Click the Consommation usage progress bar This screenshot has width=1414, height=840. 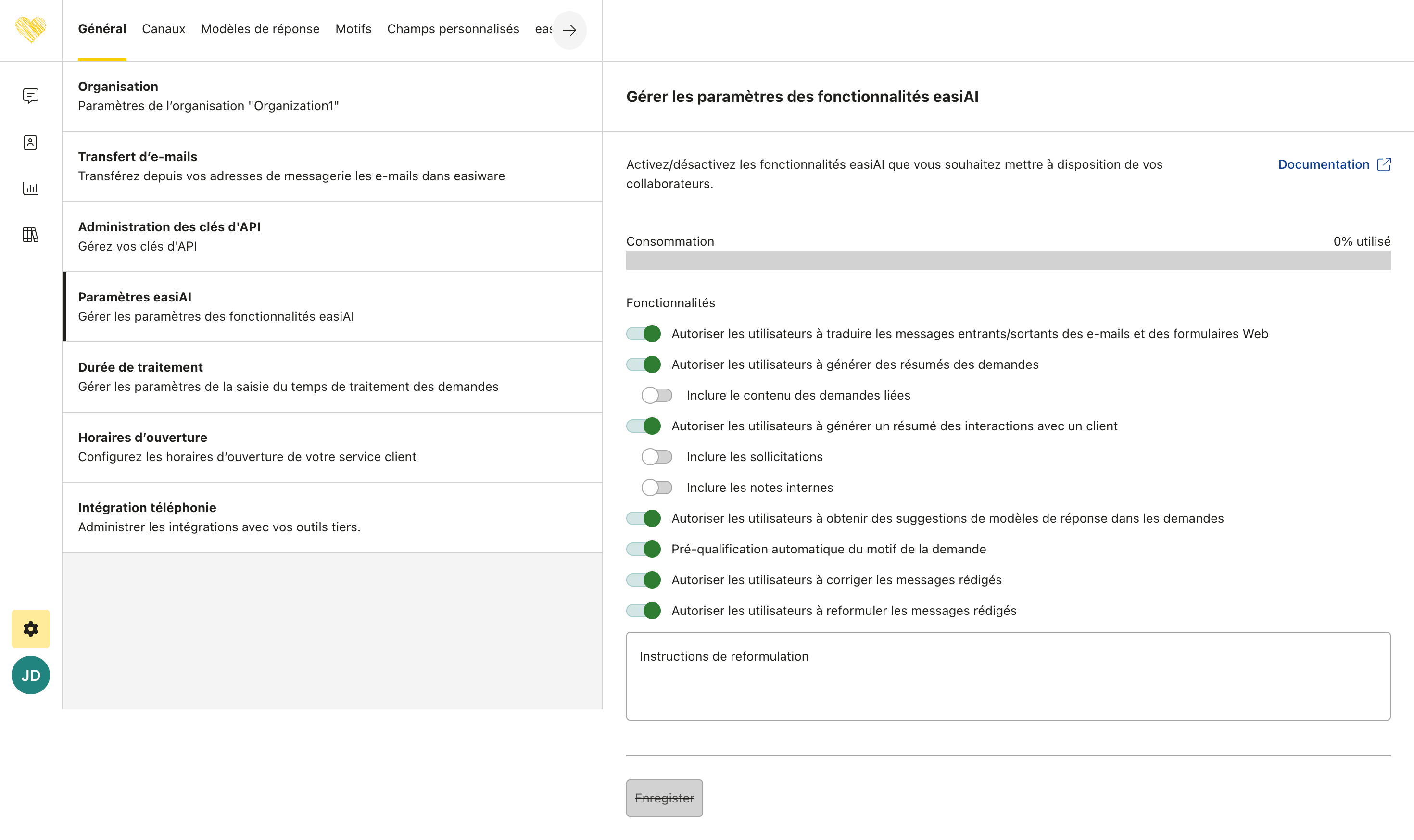point(1008,261)
